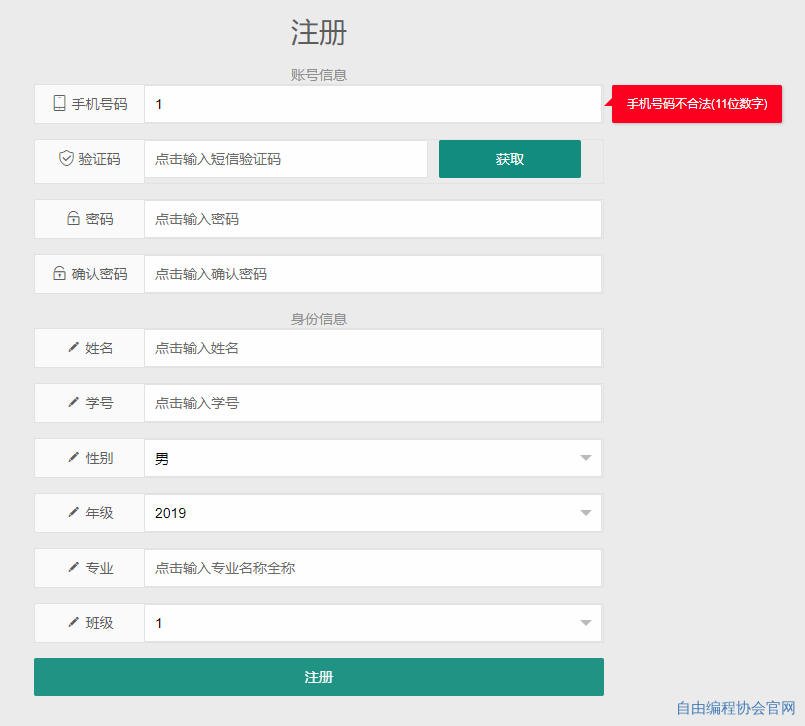The height and width of the screenshot is (726, 805).
Task: Click the pencil icon beside 班级
Action: pyautogui.click(x=73, y=622)
